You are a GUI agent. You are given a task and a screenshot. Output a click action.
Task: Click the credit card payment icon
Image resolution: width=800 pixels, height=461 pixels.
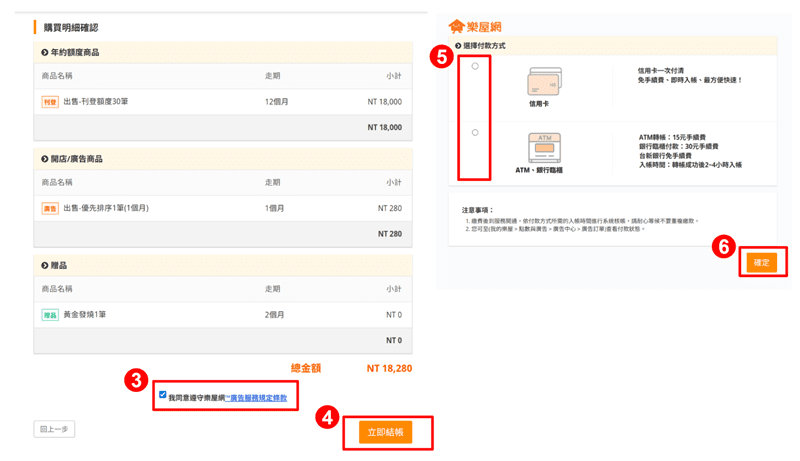click(x=544, y=82)
